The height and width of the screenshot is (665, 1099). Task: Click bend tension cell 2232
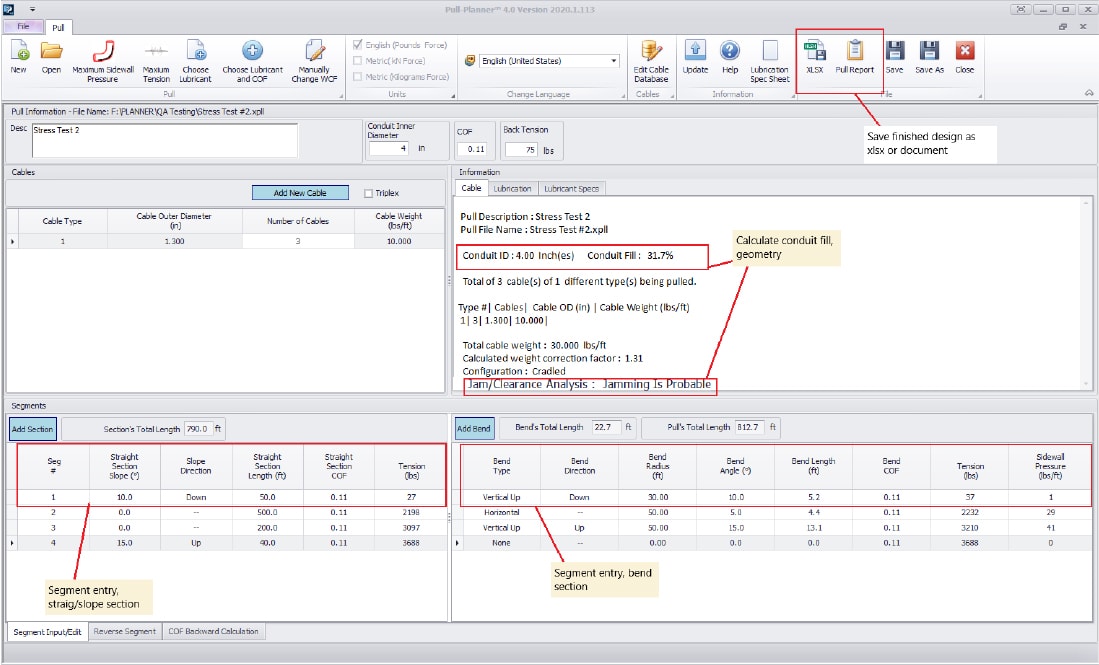[x=970, y=512]
